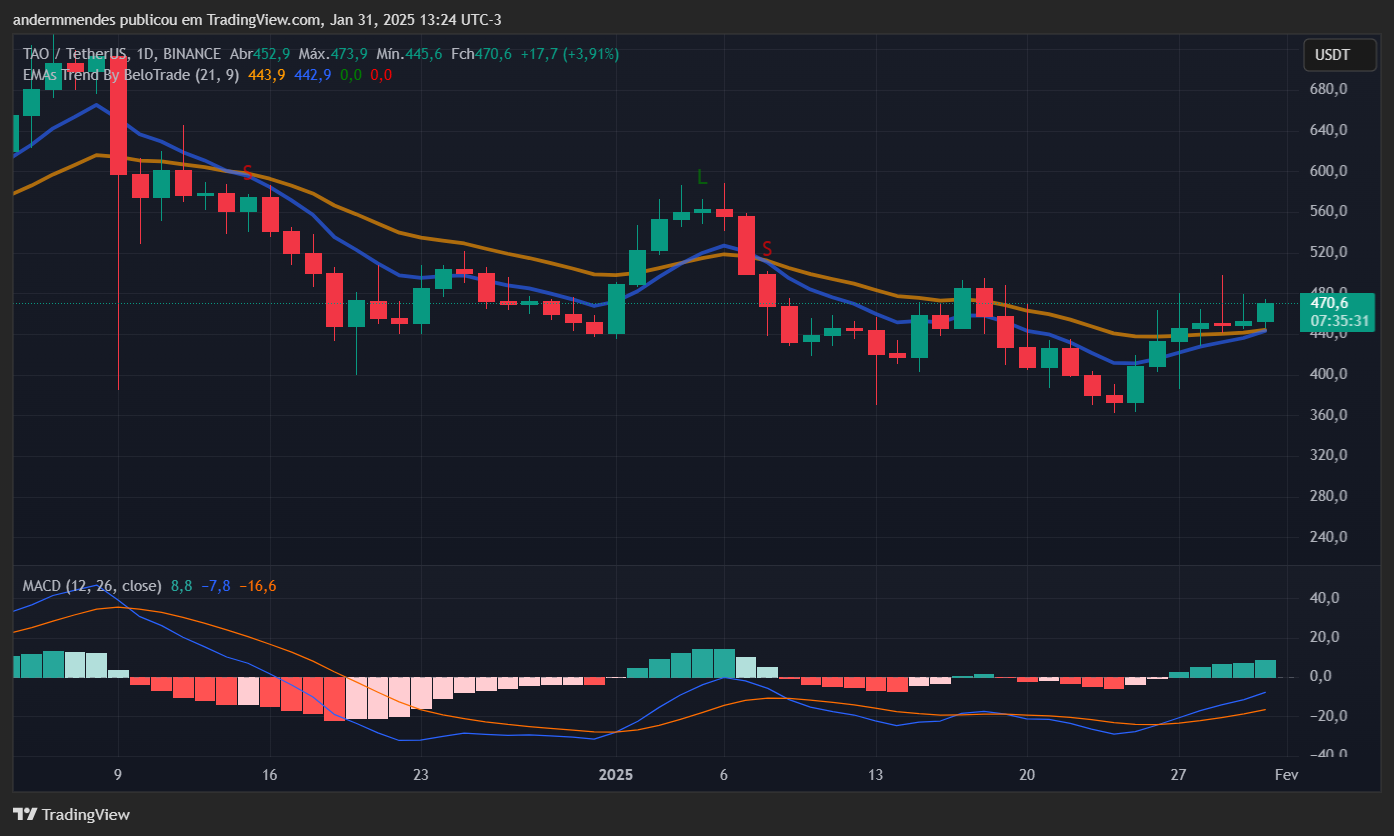Click the MACD histogram value 8,8

tap(181, 585)
